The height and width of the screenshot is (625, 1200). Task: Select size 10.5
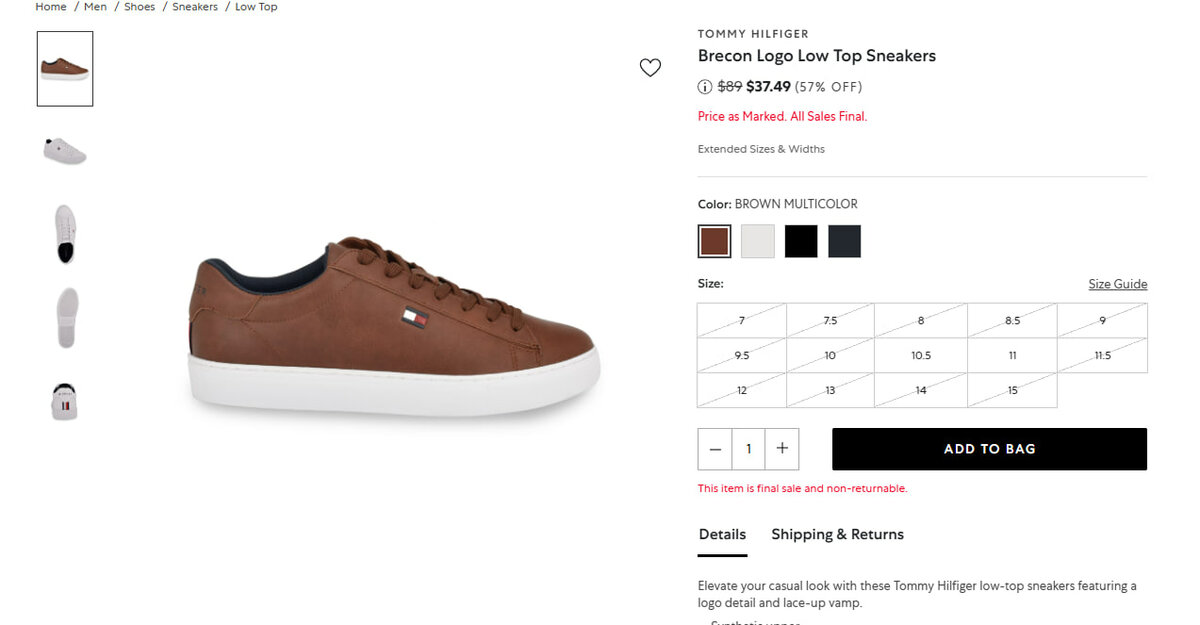pyautogui.click(x=921, y=355)
